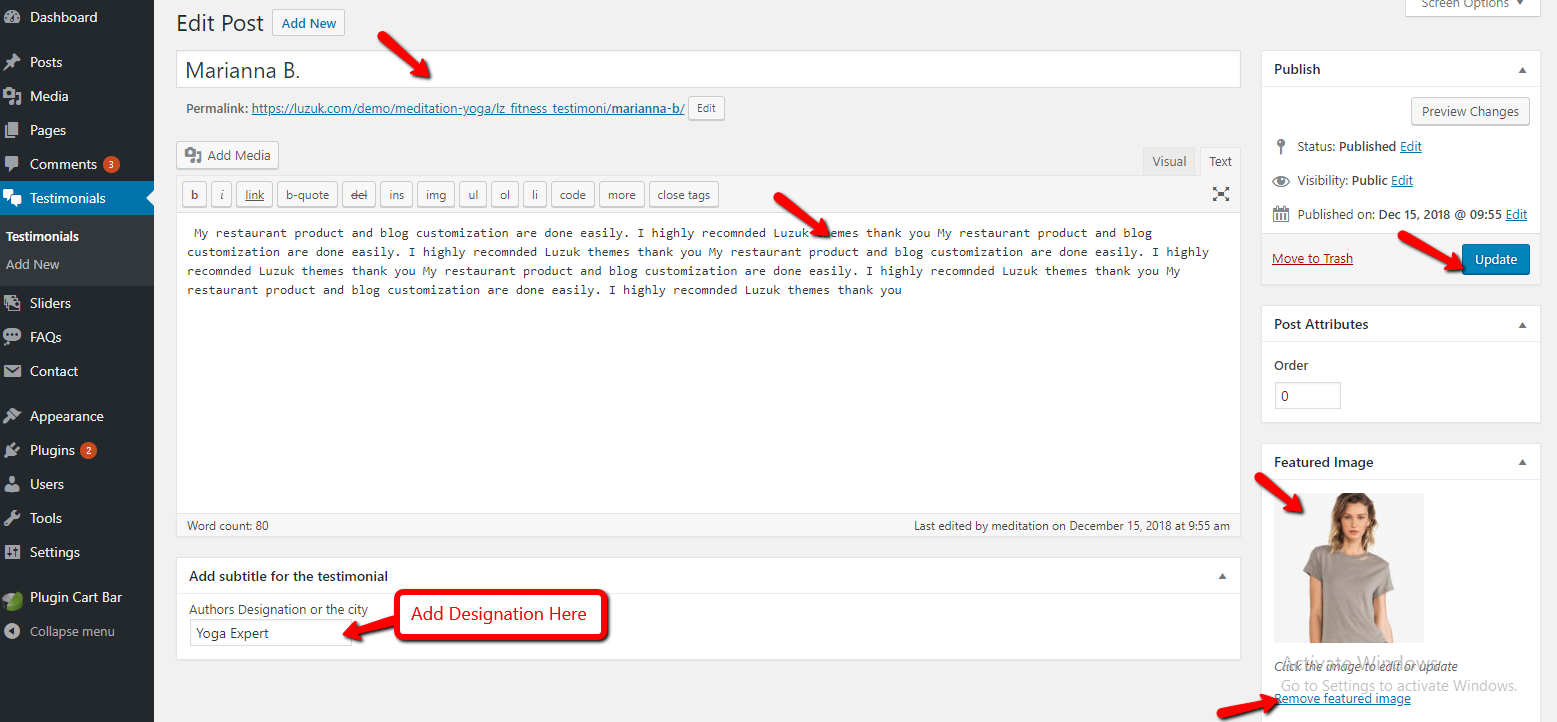Click the Dashboard icon in sidebar

click(x=12, y=17)
